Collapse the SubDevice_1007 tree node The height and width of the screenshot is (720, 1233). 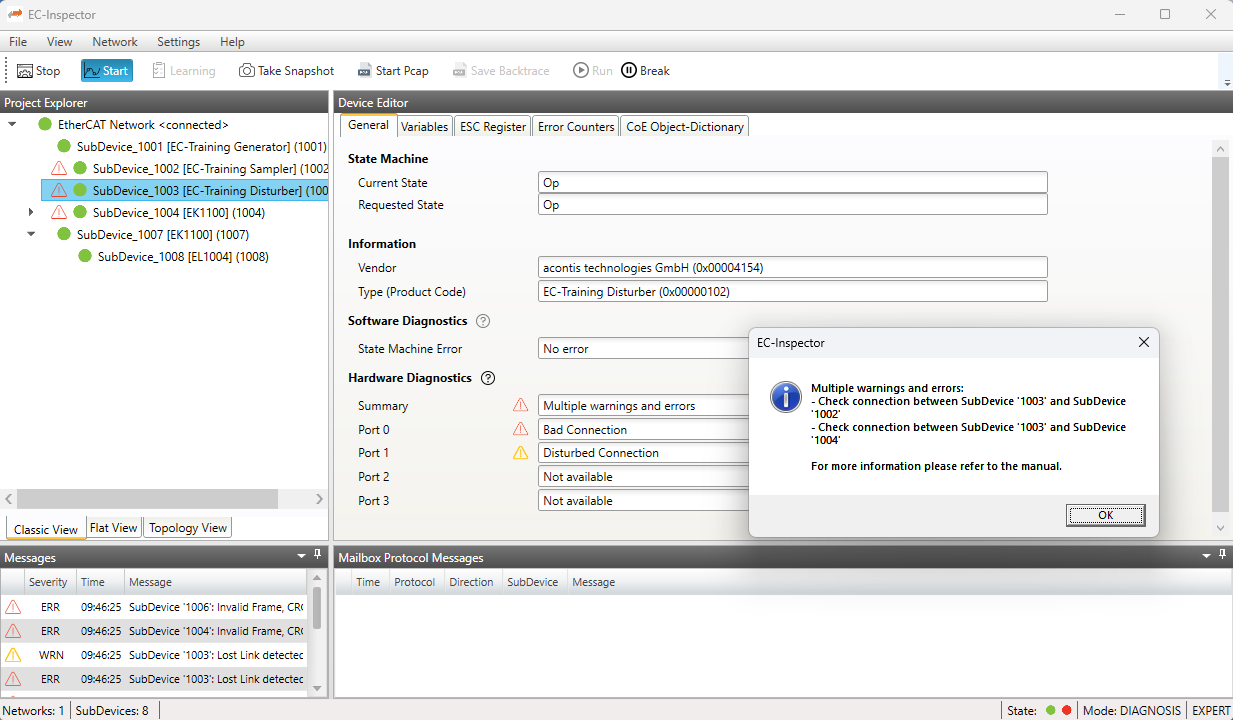31,234
